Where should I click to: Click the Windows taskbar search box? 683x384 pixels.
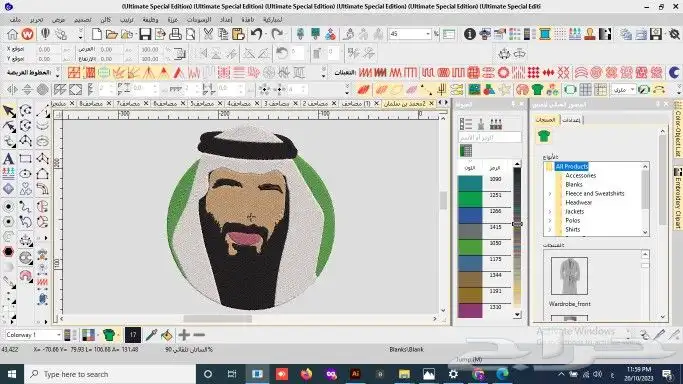(111, 374)
